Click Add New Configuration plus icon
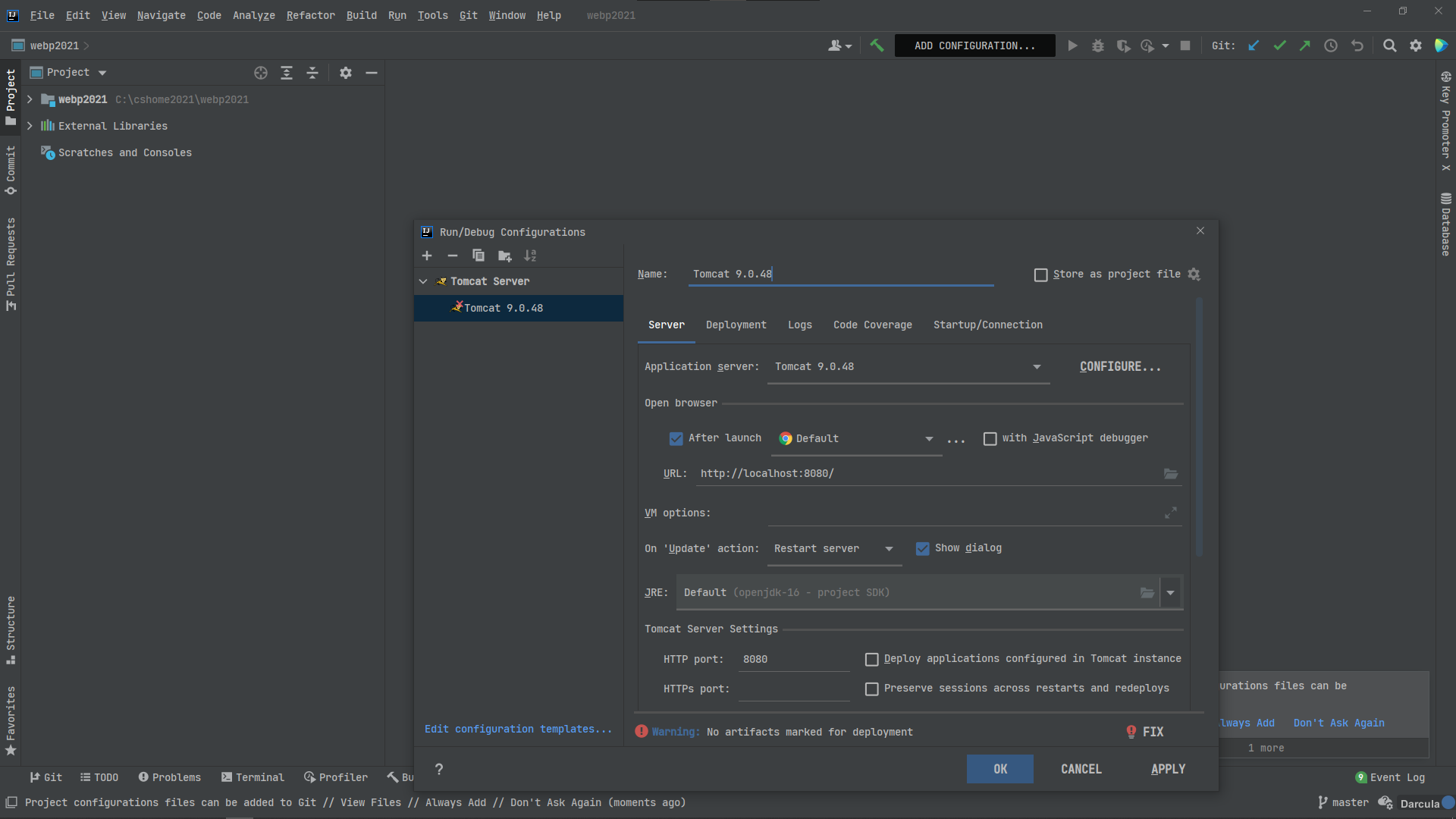This screenshot has width=1456, height=819. [x=427, y=256]
